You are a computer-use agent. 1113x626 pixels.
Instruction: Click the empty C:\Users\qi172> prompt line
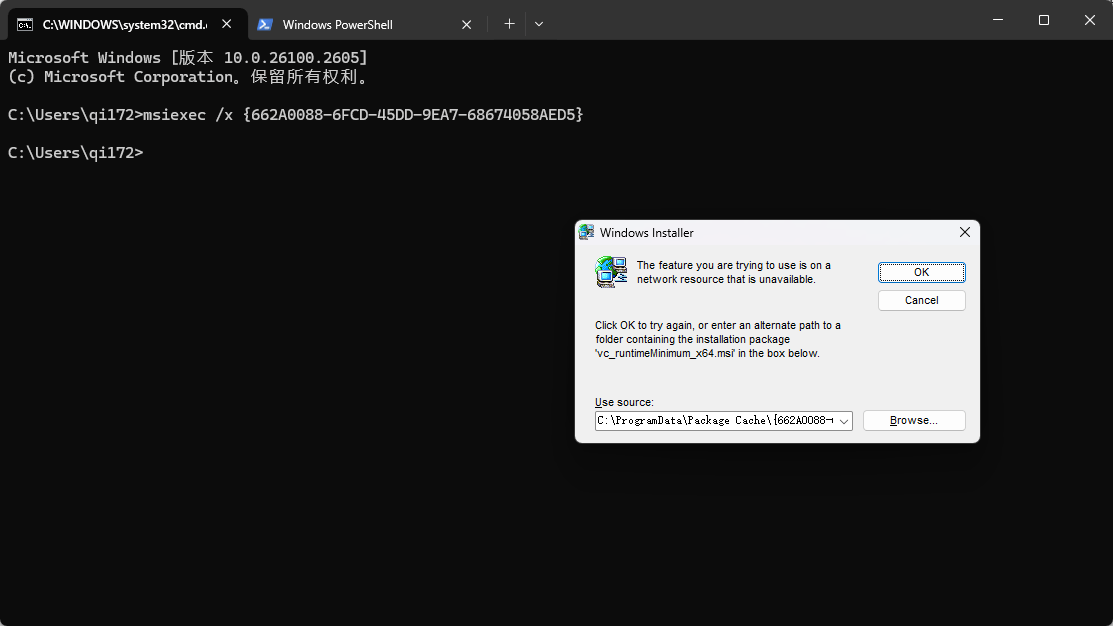pyautogui.click(x=75, y=153)
